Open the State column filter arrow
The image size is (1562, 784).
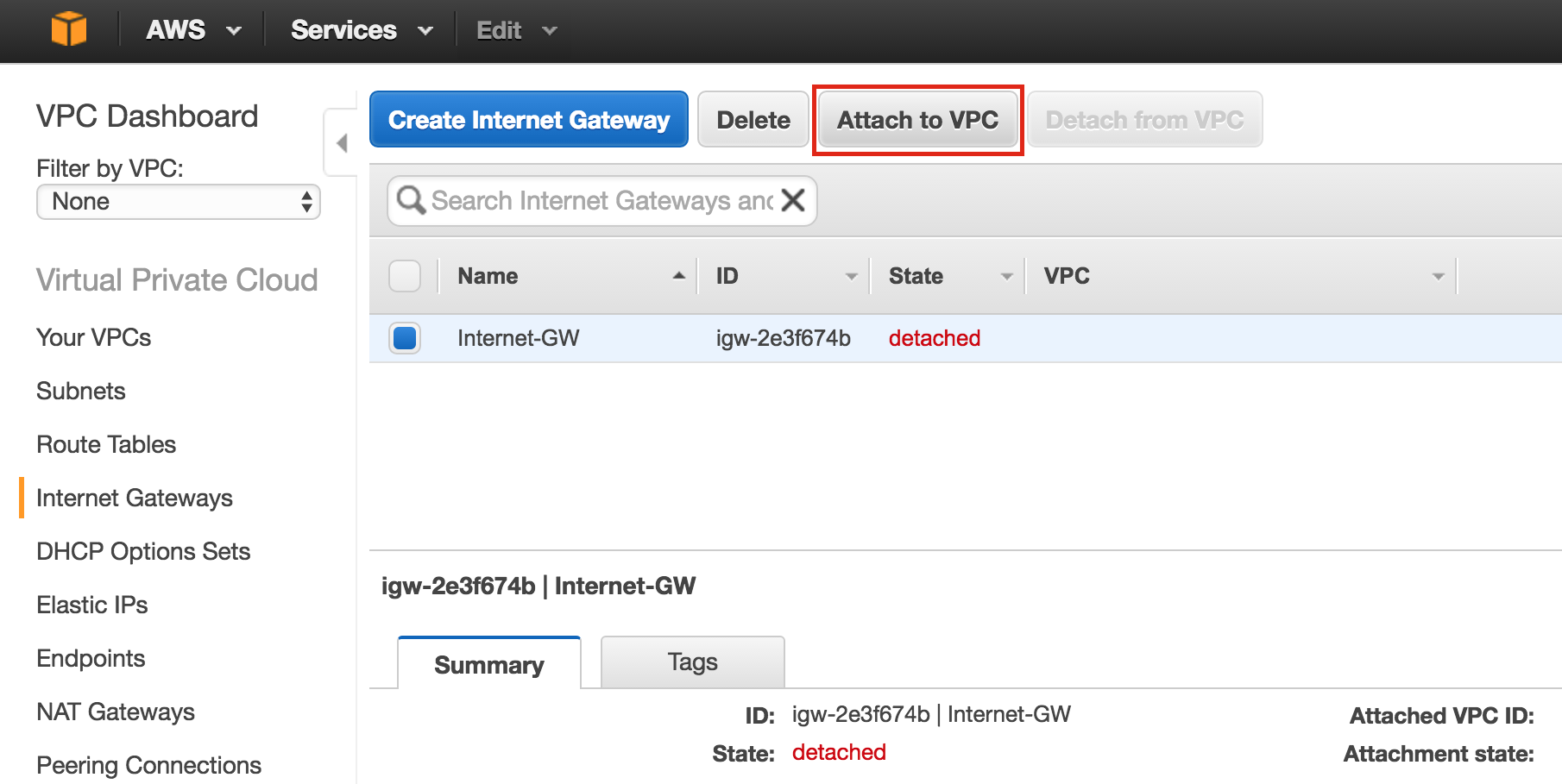coord(1006,277)
